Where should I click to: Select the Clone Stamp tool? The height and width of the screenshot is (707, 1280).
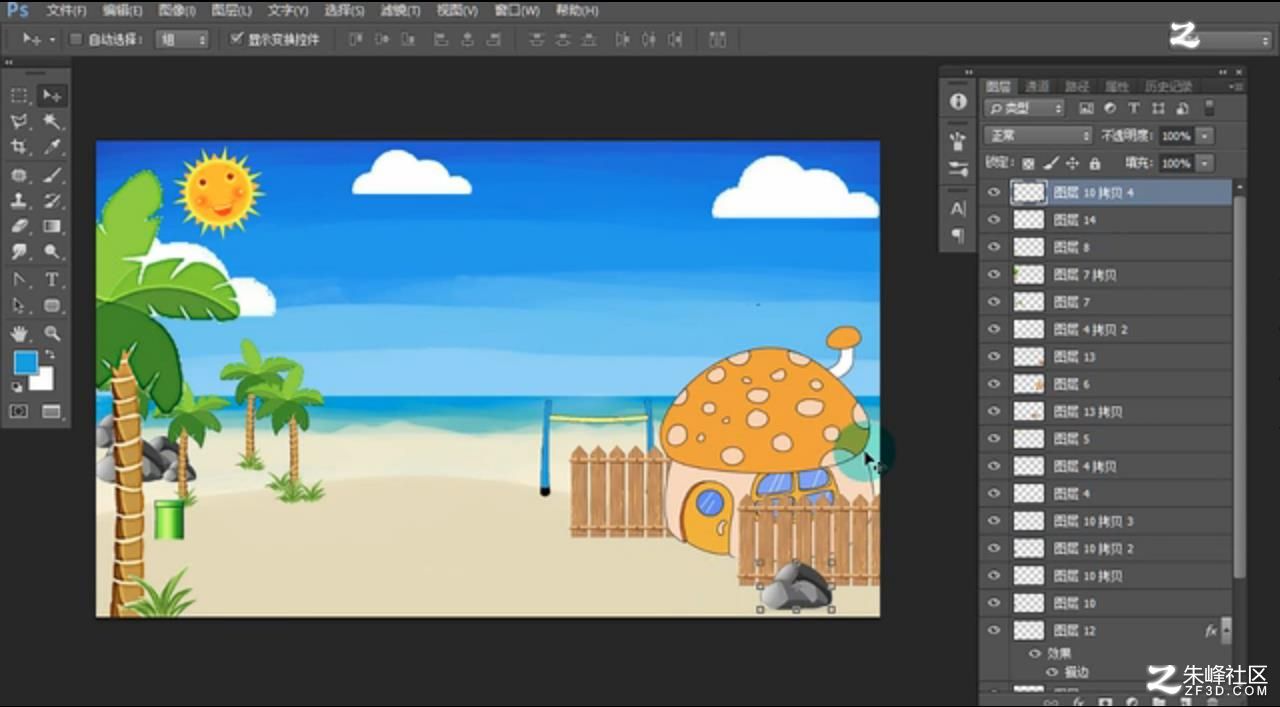[19, 200]
